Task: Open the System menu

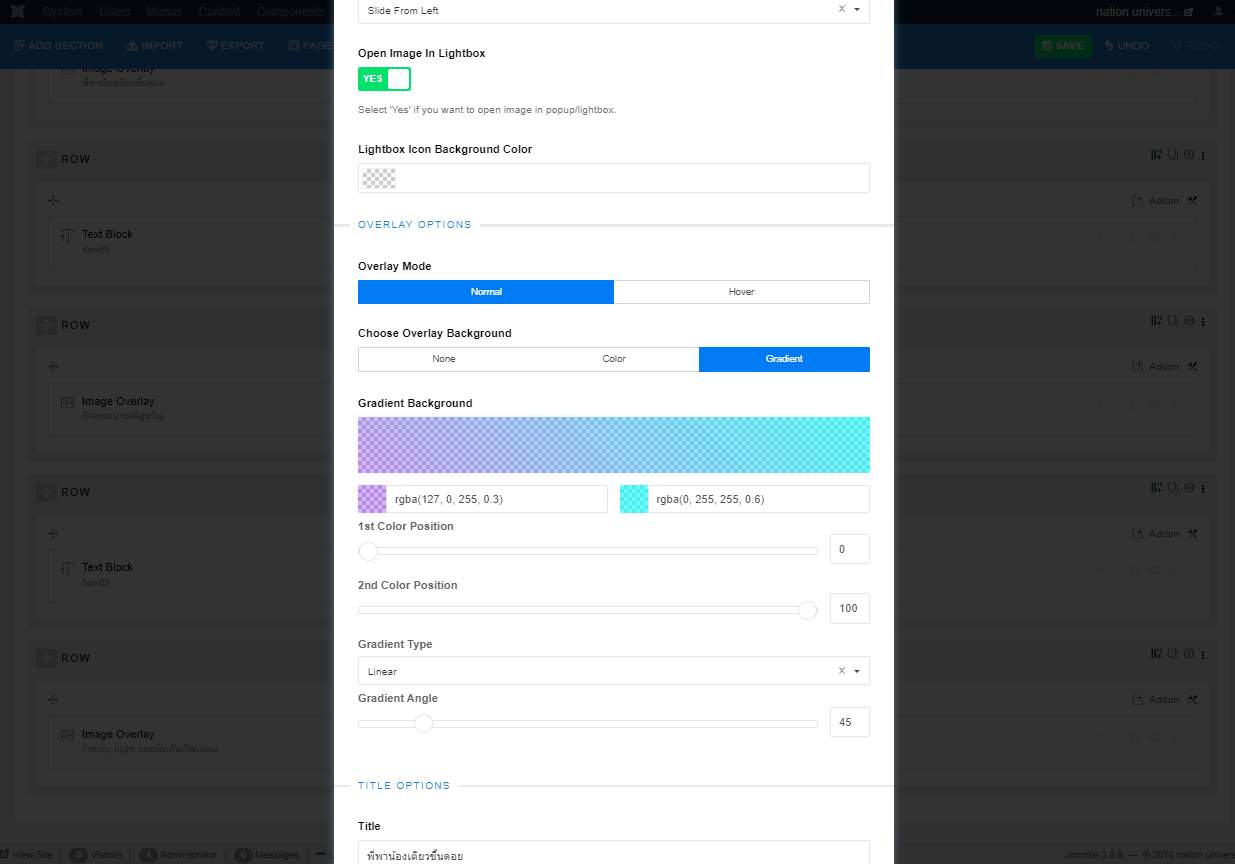Action: tap(62, 12)
